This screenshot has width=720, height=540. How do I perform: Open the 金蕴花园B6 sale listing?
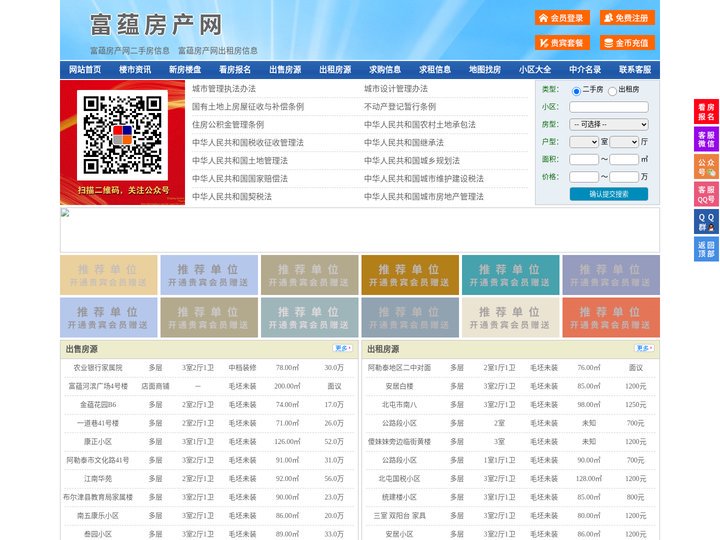tap(98, 405)
